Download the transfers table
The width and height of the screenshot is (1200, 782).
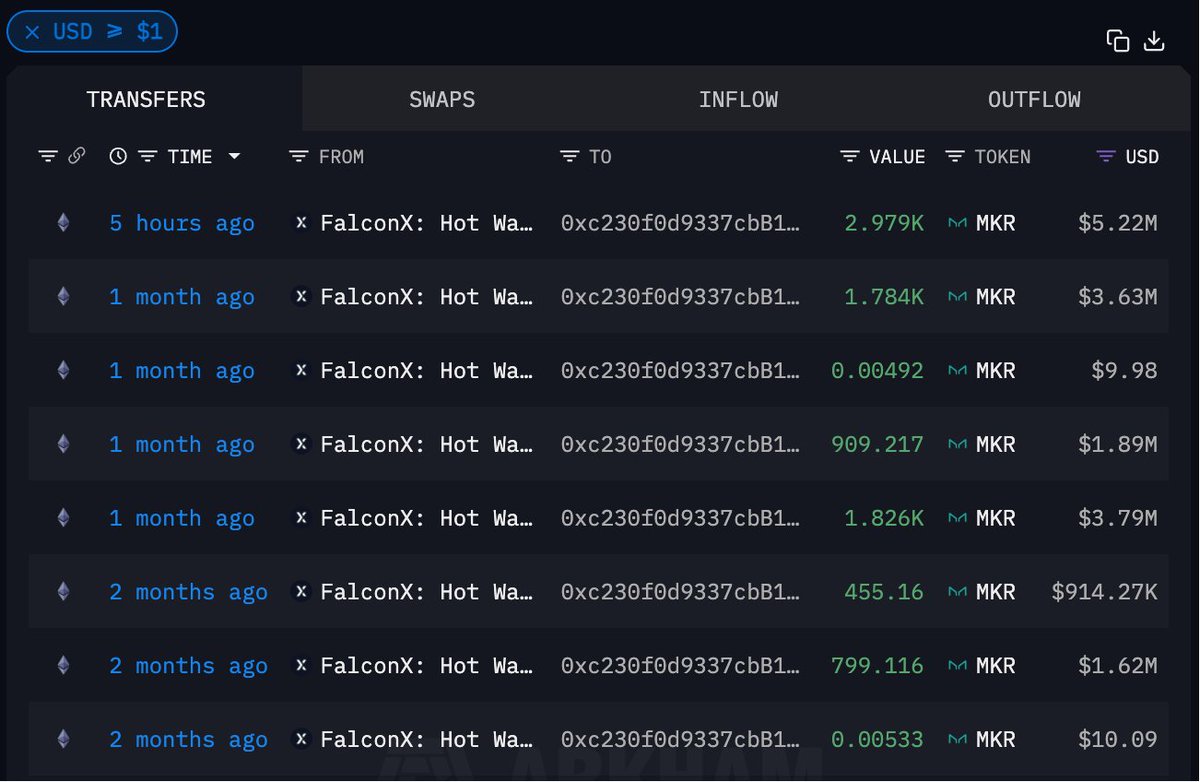(x=1154, y=41)
